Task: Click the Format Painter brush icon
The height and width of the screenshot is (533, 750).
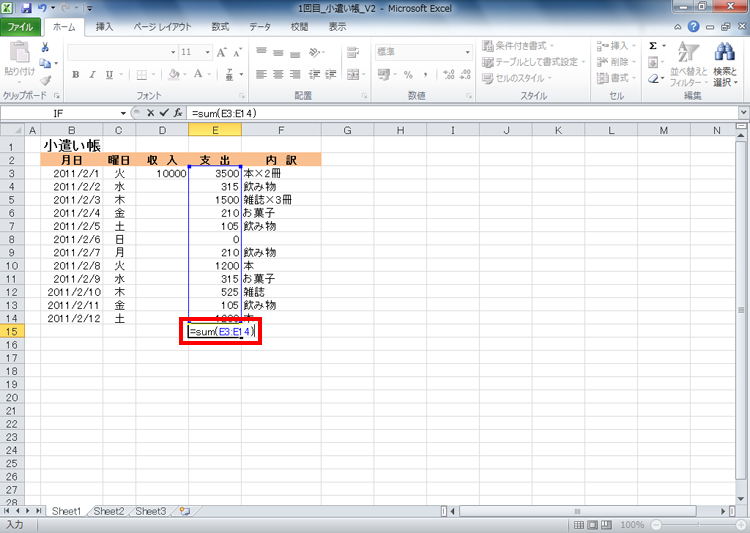Action: point(45,79)
